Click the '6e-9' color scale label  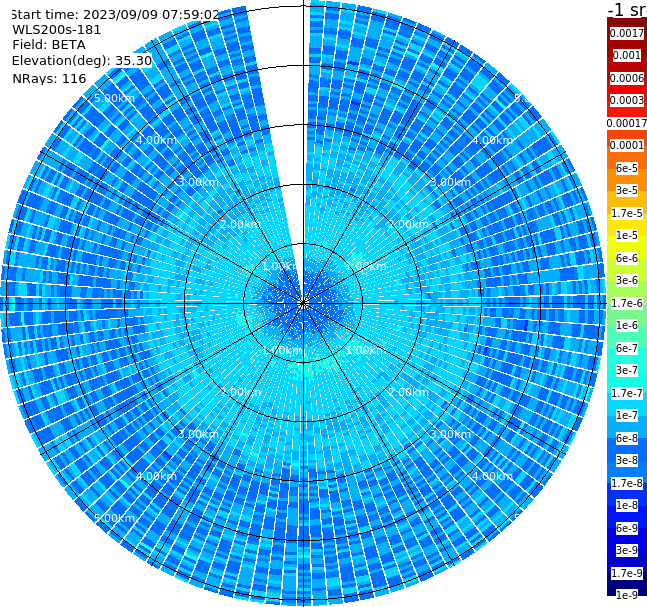coord(627,528)
